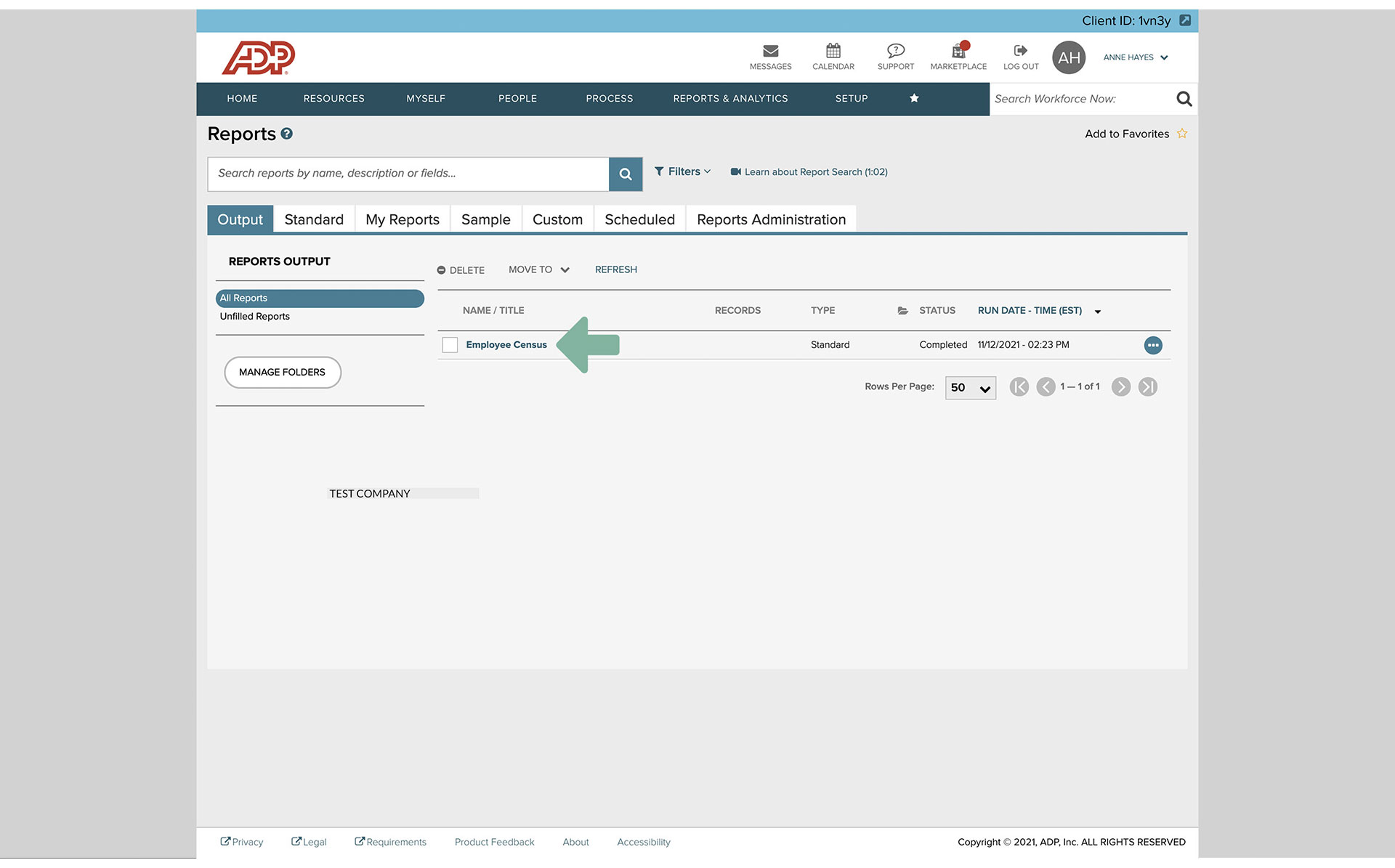Open the Process menu
1395x868 pixels.
coord(610,99)
